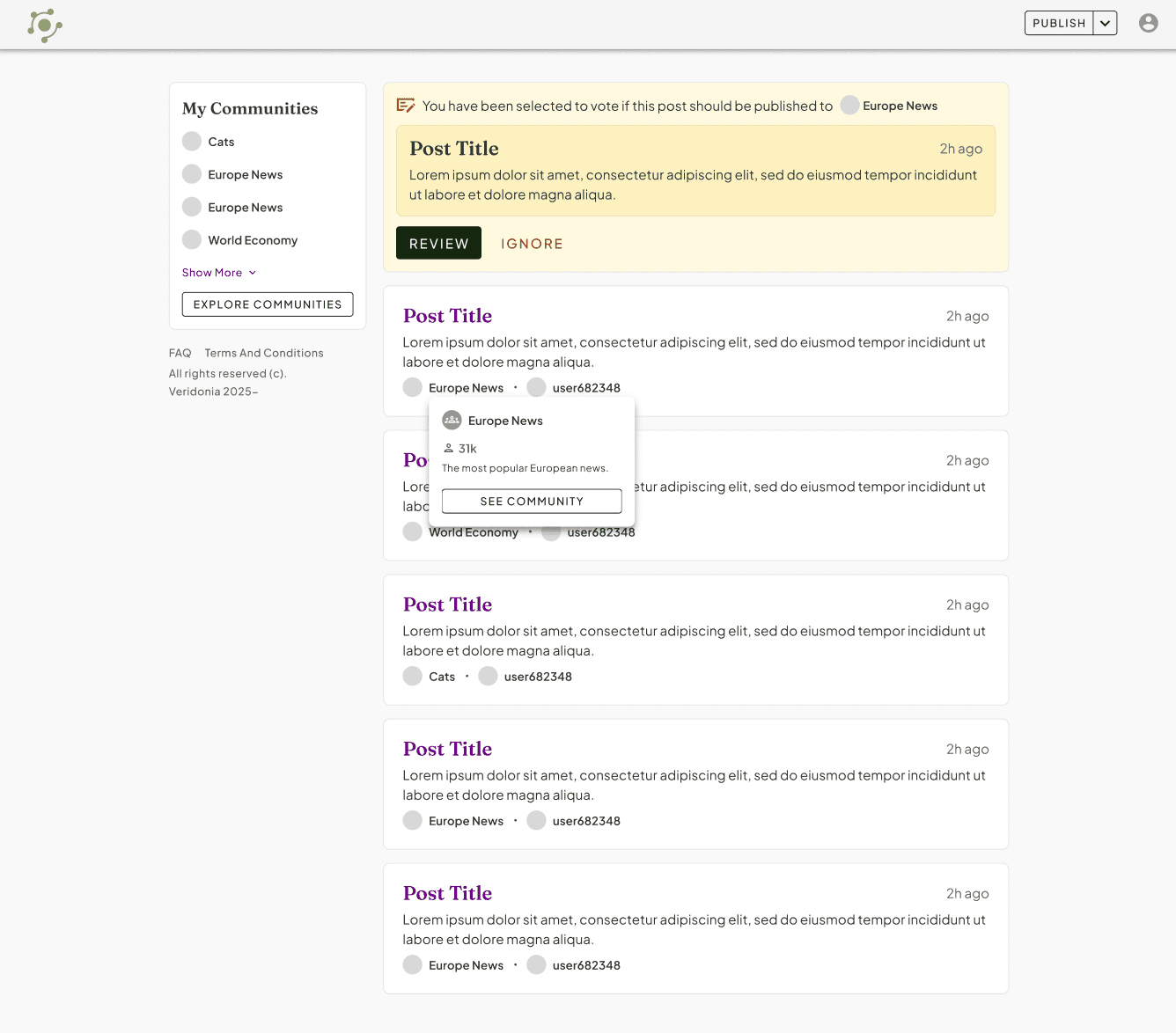Open the Publish dropdown arrow

[x=1105, y=23]
